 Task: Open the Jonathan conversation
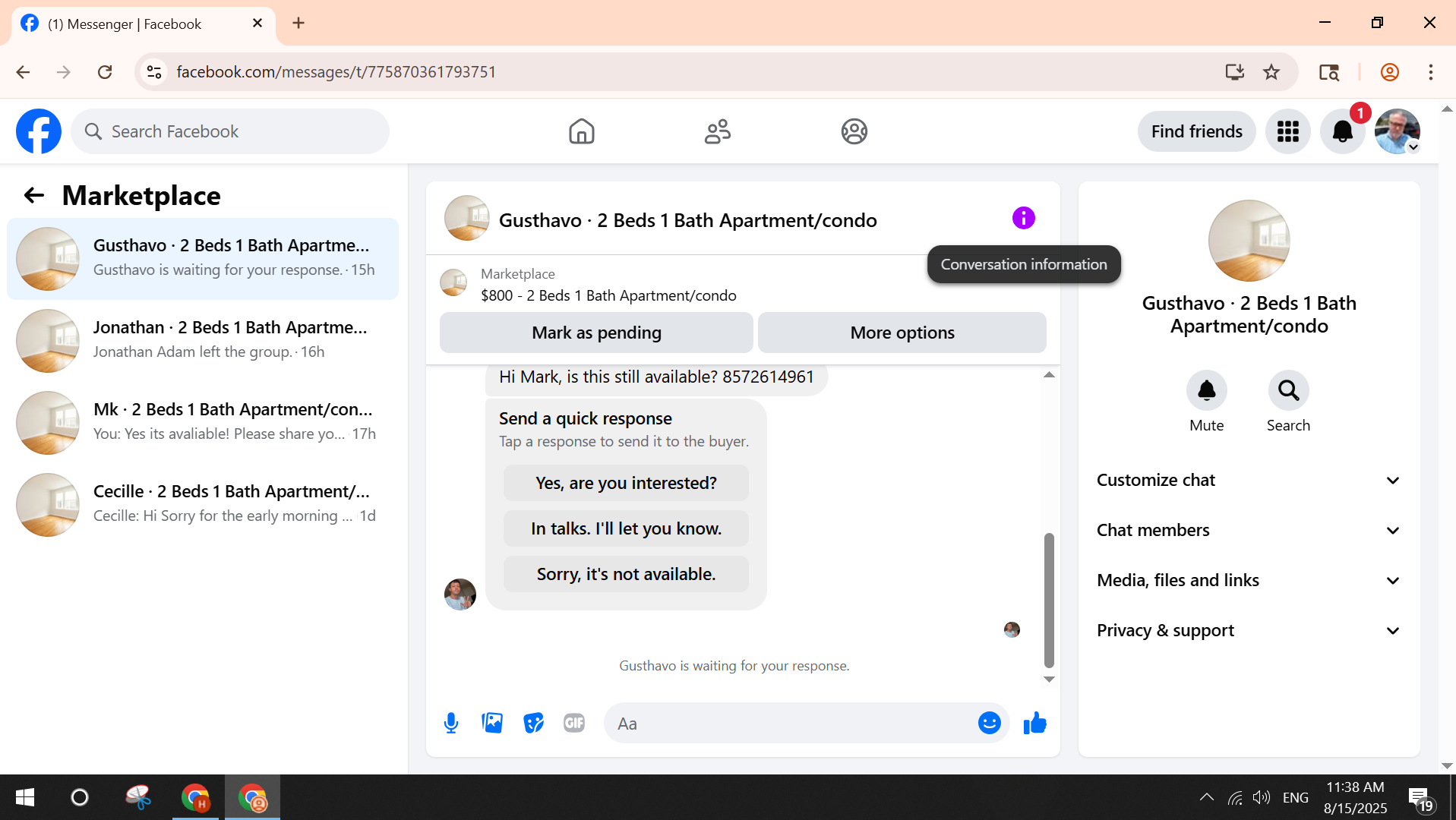[203, 341]
